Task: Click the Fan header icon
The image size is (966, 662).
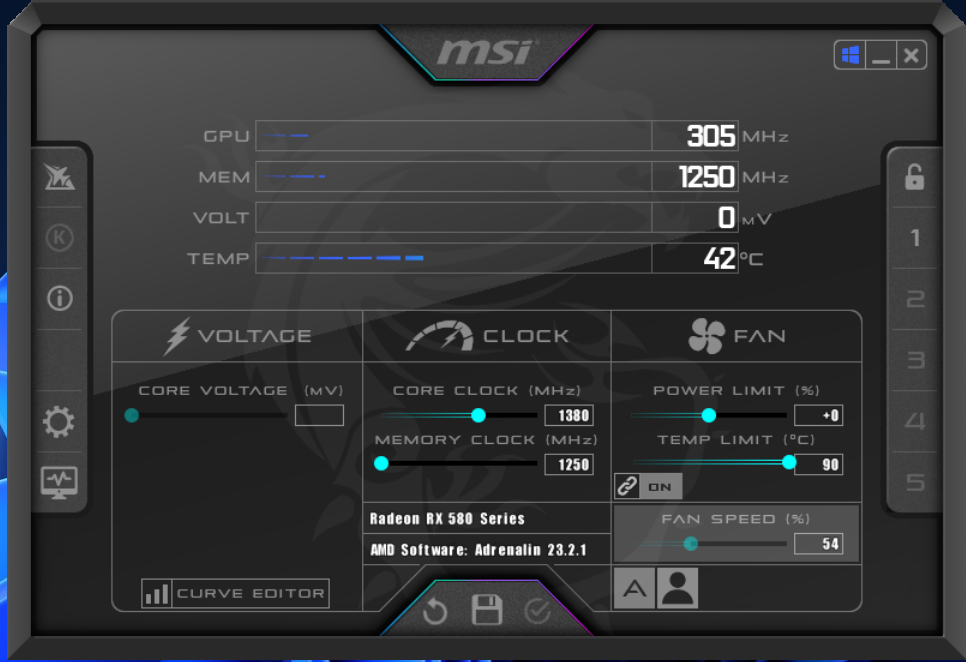Action: click(706, 336)
